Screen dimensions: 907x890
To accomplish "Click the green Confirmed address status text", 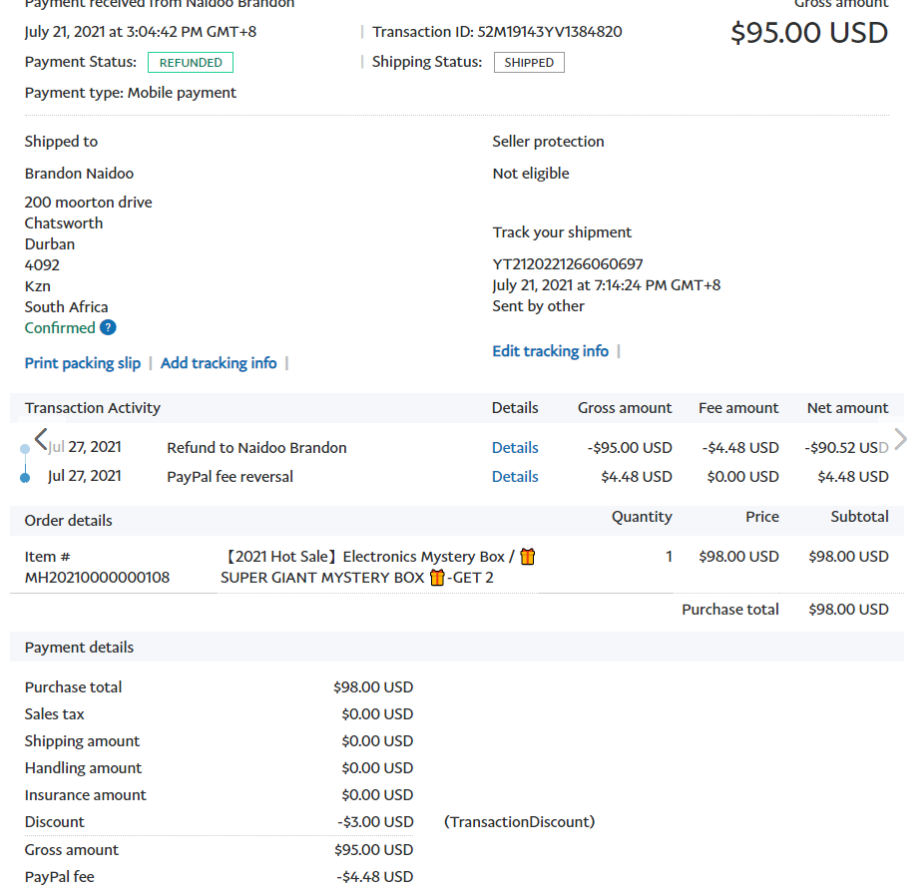I will click(59, 328).
